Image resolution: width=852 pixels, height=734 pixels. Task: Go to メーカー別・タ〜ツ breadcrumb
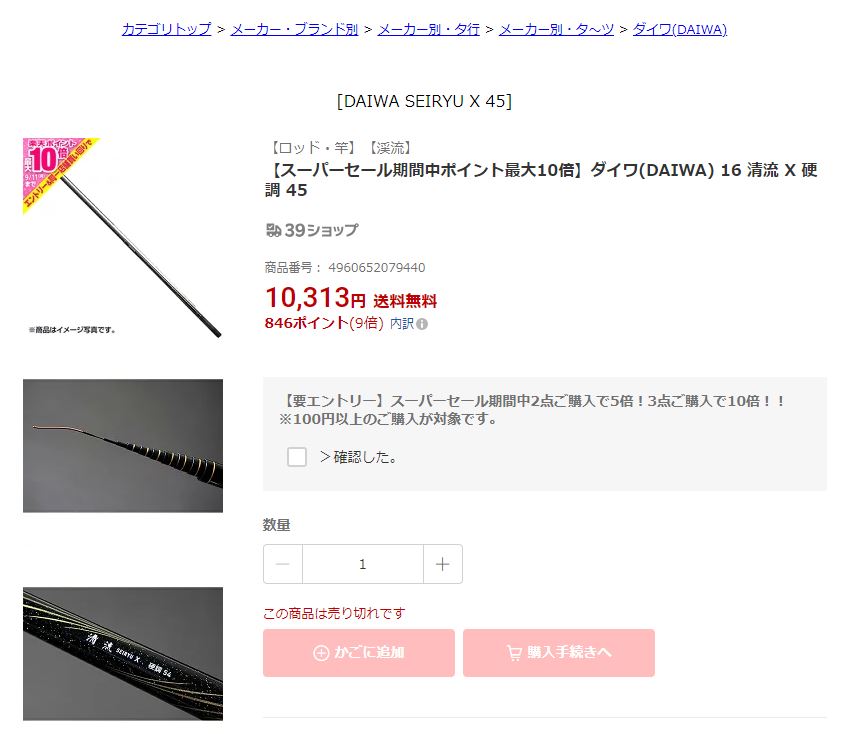(556, 29)
